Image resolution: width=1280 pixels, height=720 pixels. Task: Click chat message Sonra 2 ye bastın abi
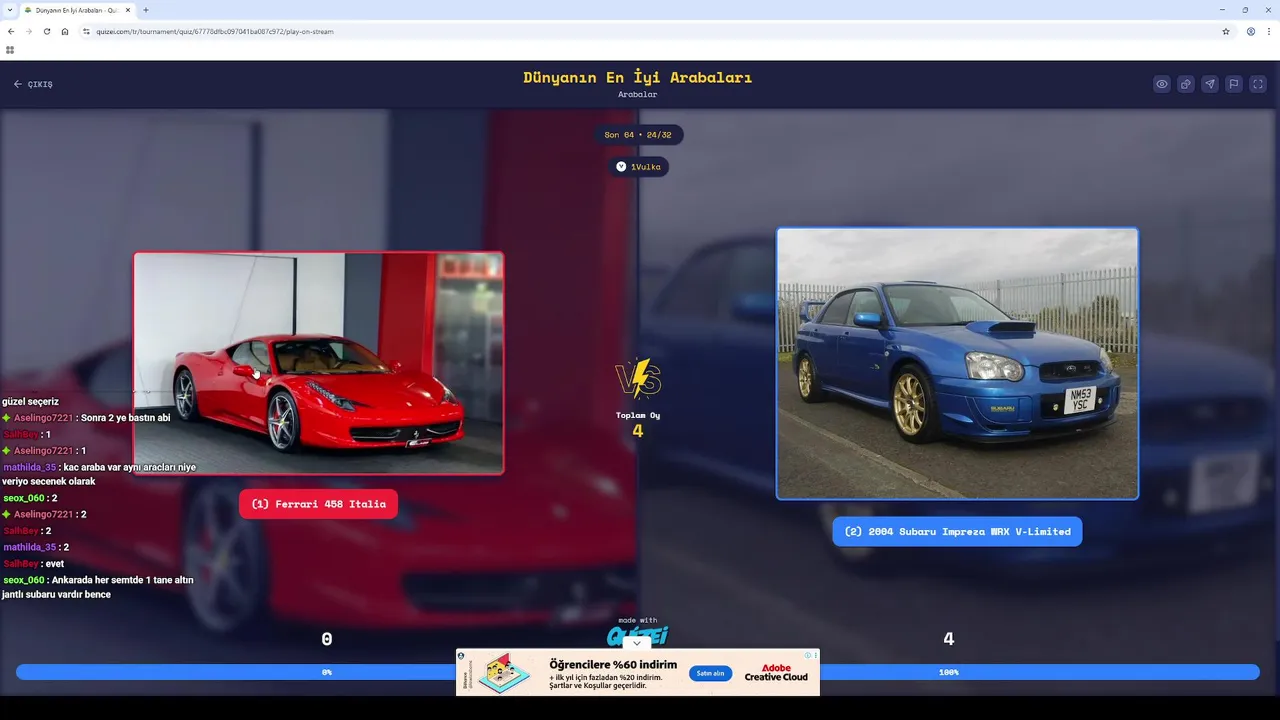coord(125,418)
